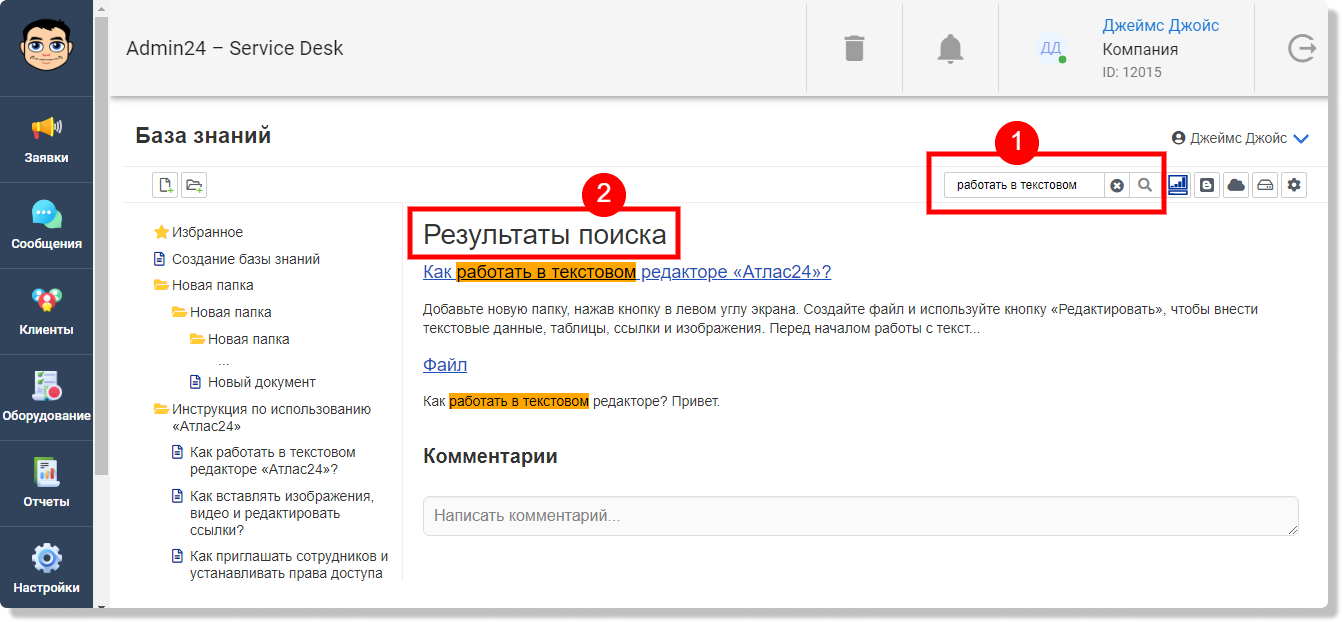This screenshot has height=622, width=1342.
Task: Create a new document with the file-plus icon
Action: [x=165, y=184]
